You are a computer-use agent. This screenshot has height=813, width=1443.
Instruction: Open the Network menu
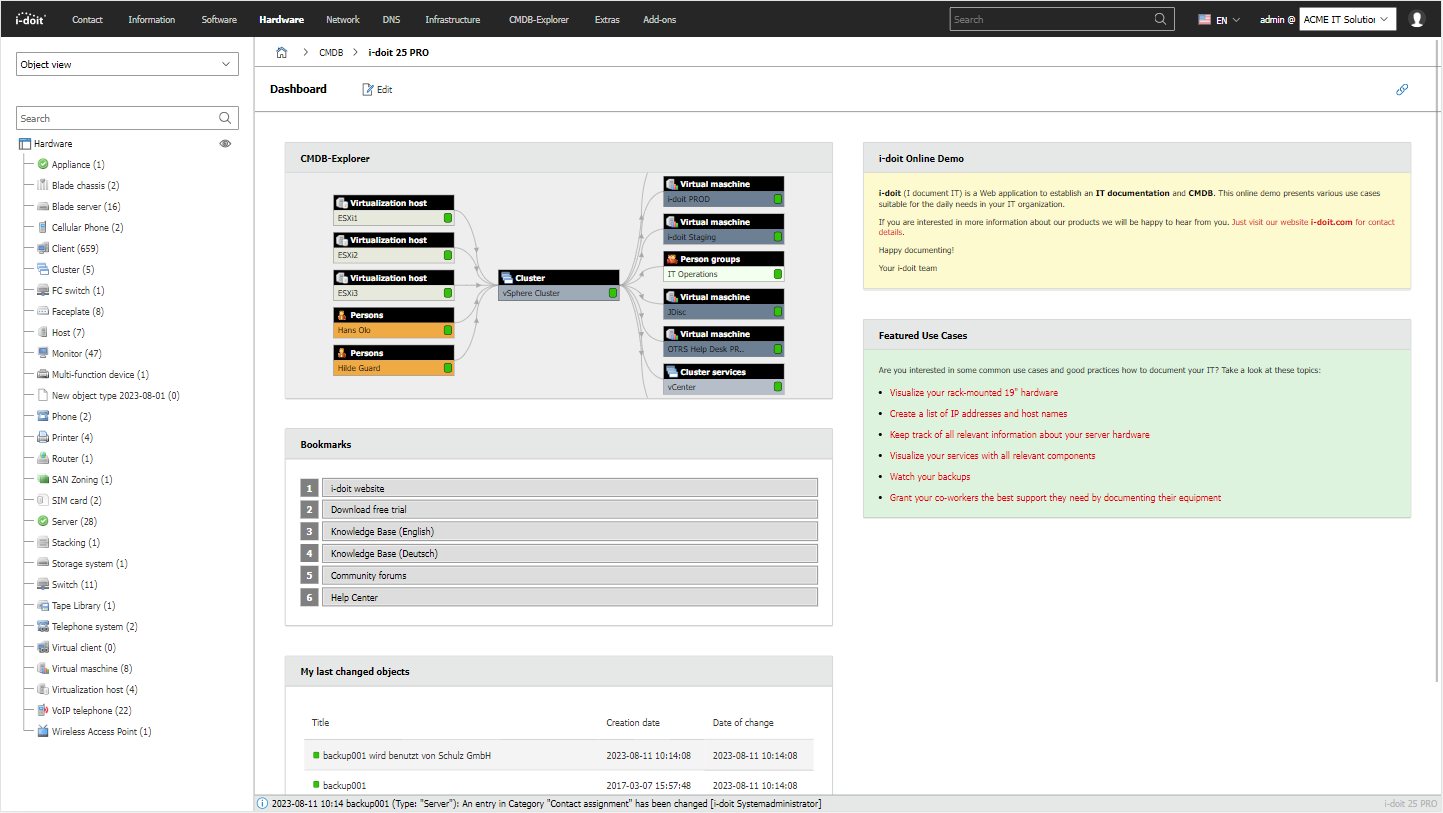coord(343,19)
